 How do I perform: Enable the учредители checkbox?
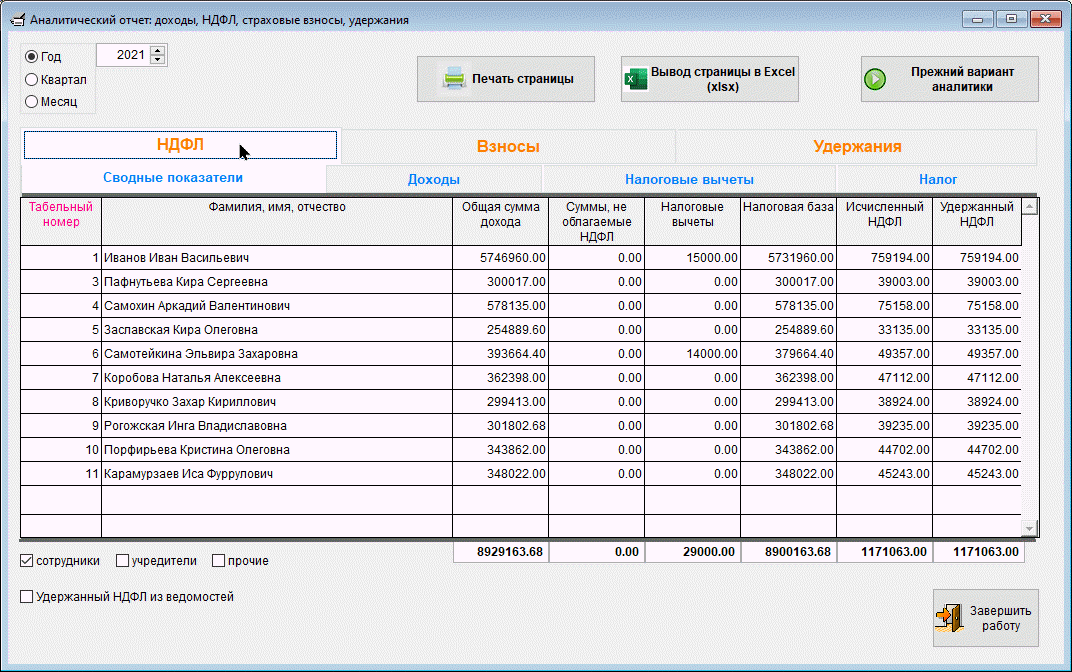click(x=123, y=561)
